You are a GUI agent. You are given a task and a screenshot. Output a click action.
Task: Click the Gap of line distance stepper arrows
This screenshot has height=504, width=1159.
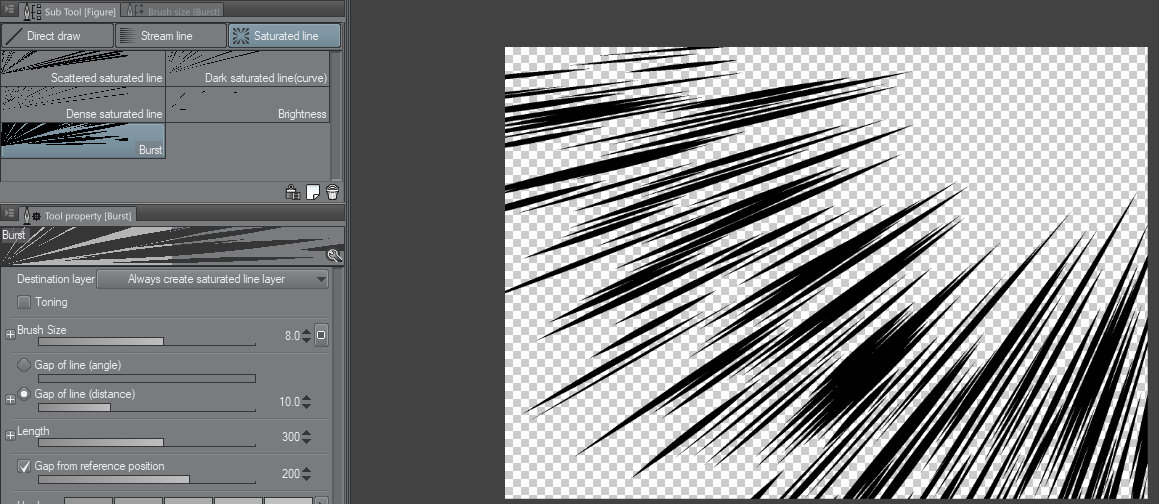pyautogui.click(x=307, y=402)
